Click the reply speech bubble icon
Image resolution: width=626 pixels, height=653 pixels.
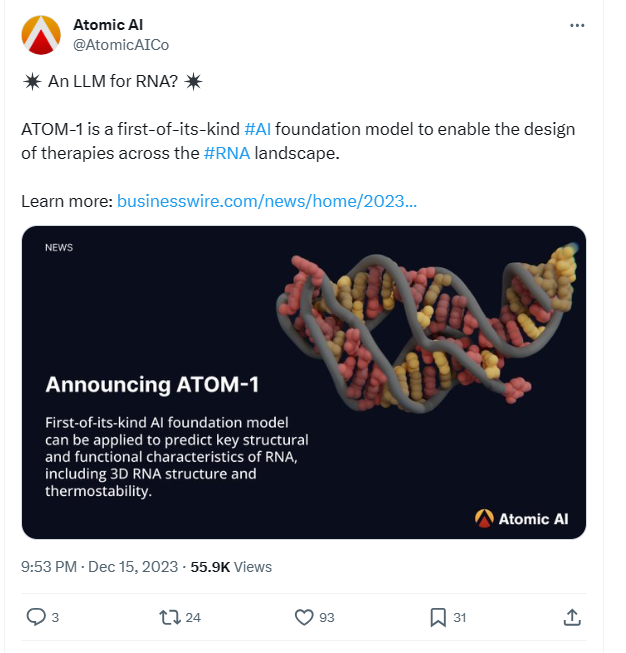[35, 617]
